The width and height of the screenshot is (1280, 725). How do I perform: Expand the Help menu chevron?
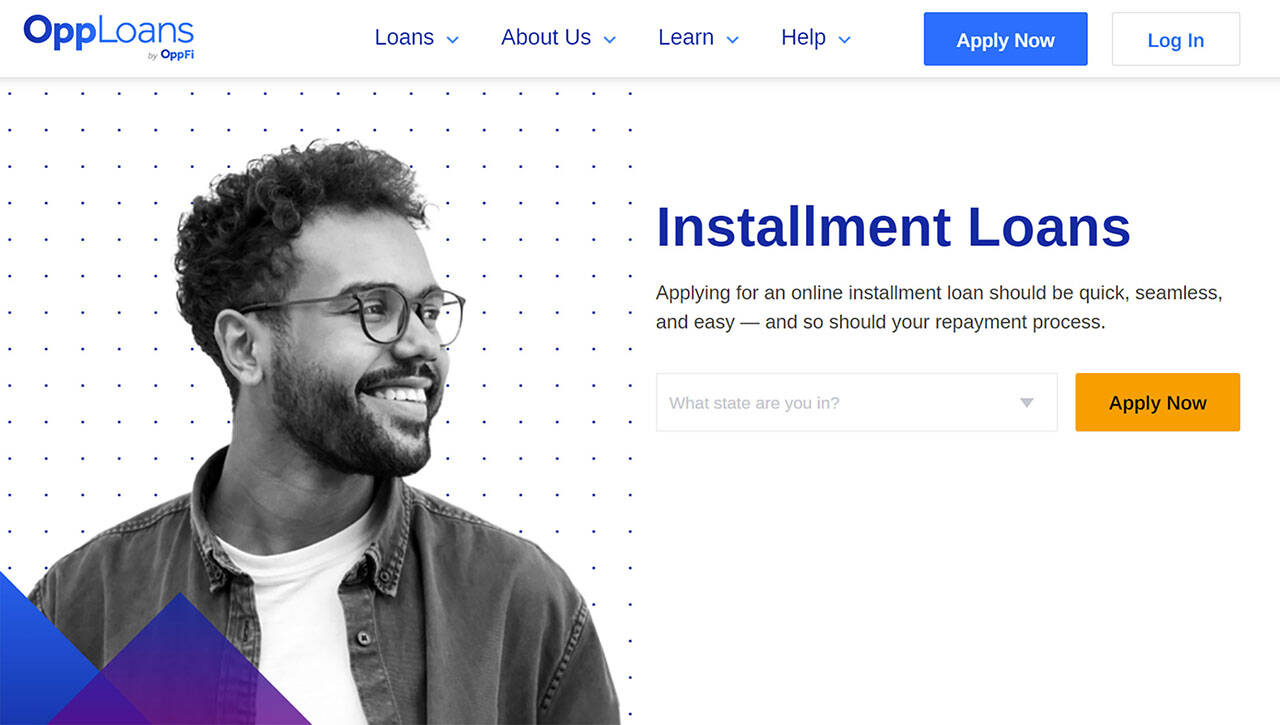click(x=844, y=40)
